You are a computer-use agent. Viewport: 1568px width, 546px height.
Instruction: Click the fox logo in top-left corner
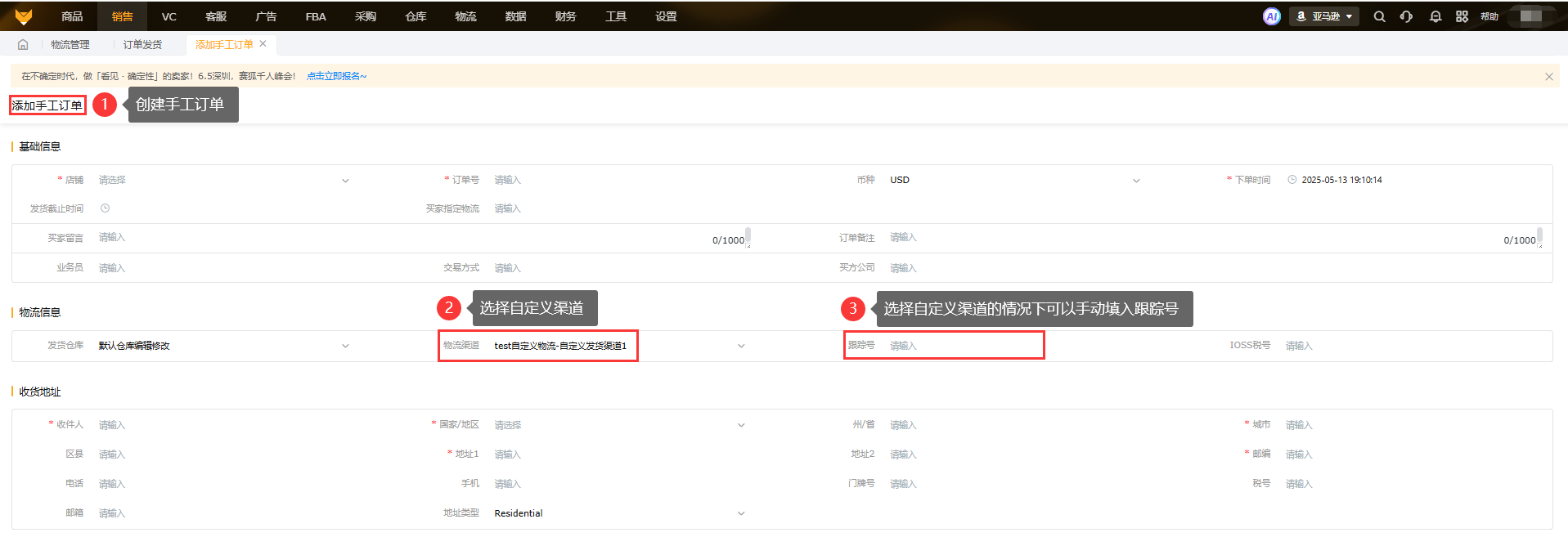[24, 16]
